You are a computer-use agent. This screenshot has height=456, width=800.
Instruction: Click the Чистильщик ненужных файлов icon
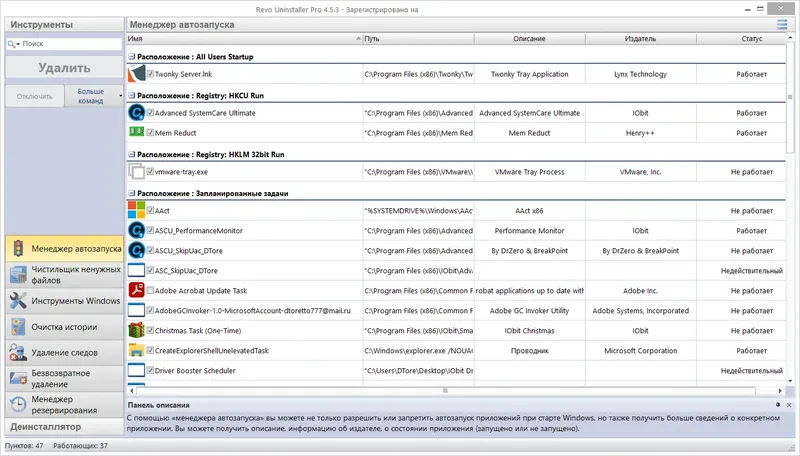tap(18, 274)
